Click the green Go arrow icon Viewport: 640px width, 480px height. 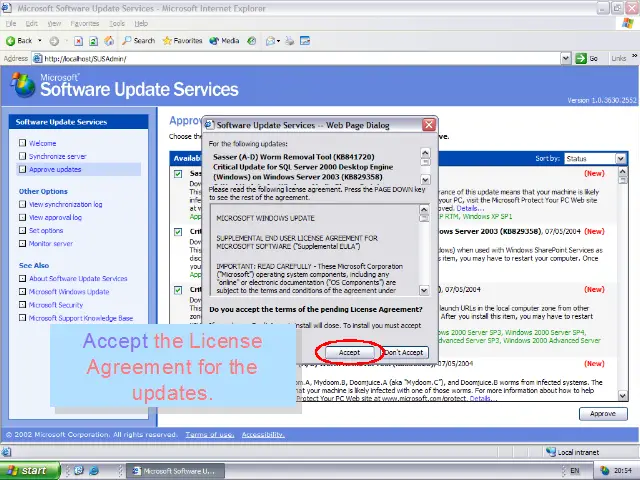tap(581, 59)
